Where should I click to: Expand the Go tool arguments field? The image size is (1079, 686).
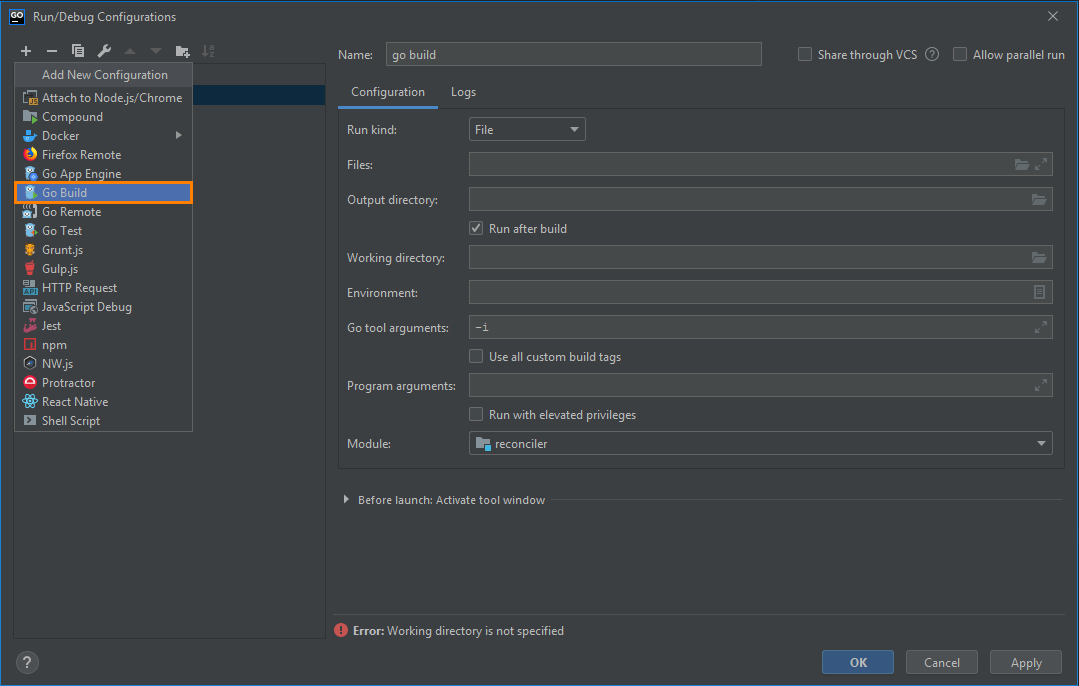(x=1040, y=327)
